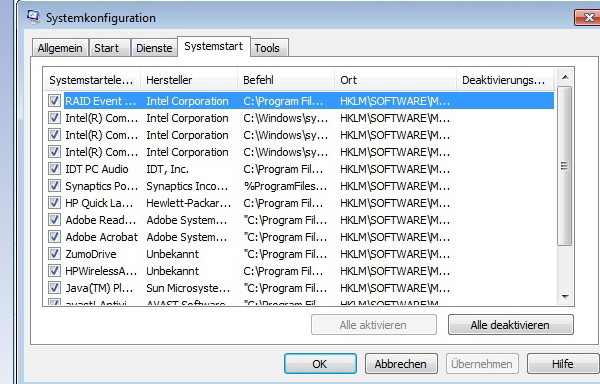Open the Start tab

[x=110, y=48]
